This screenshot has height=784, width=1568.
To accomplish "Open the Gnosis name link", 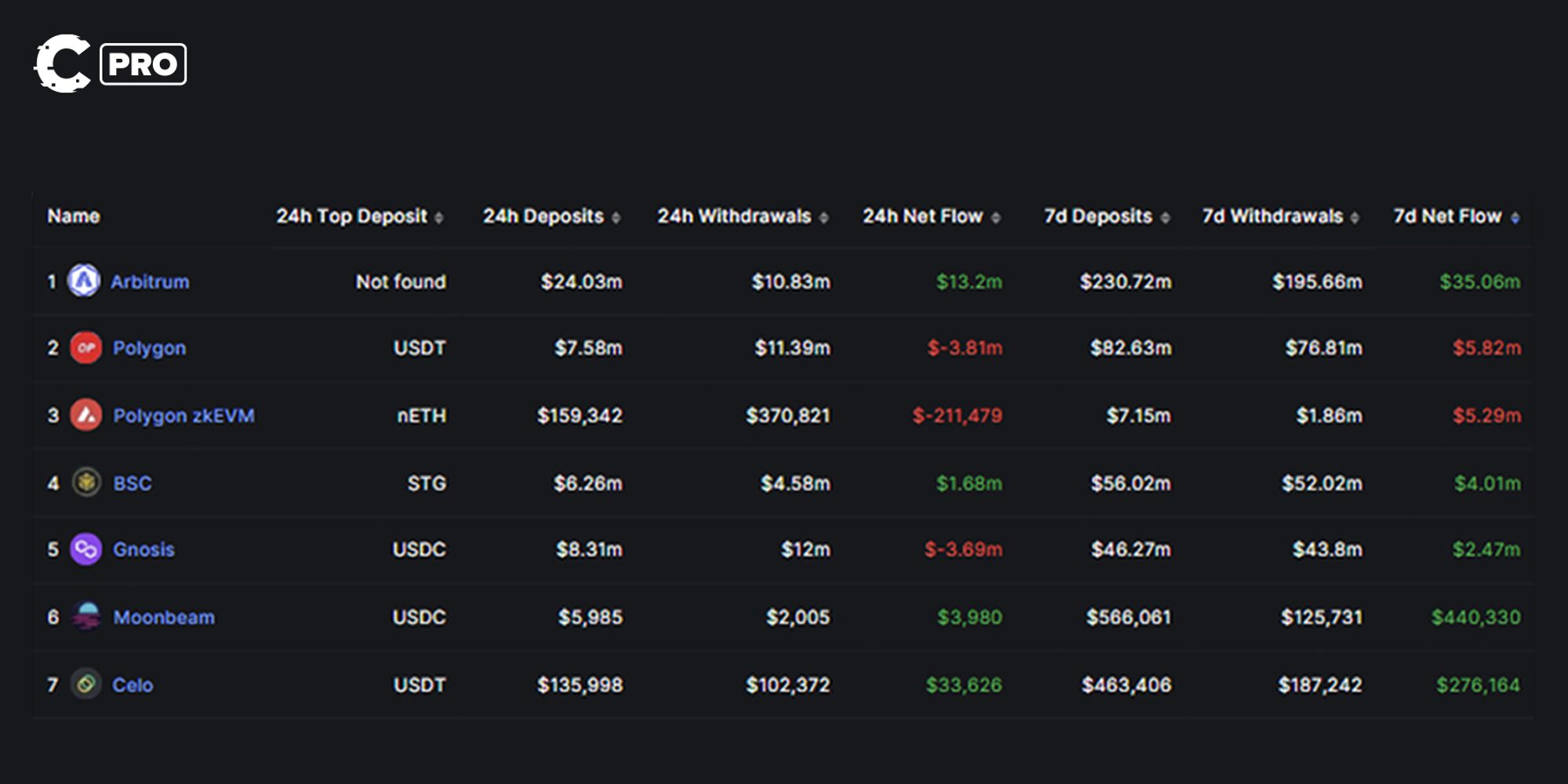I will click(x=143, y=550).
